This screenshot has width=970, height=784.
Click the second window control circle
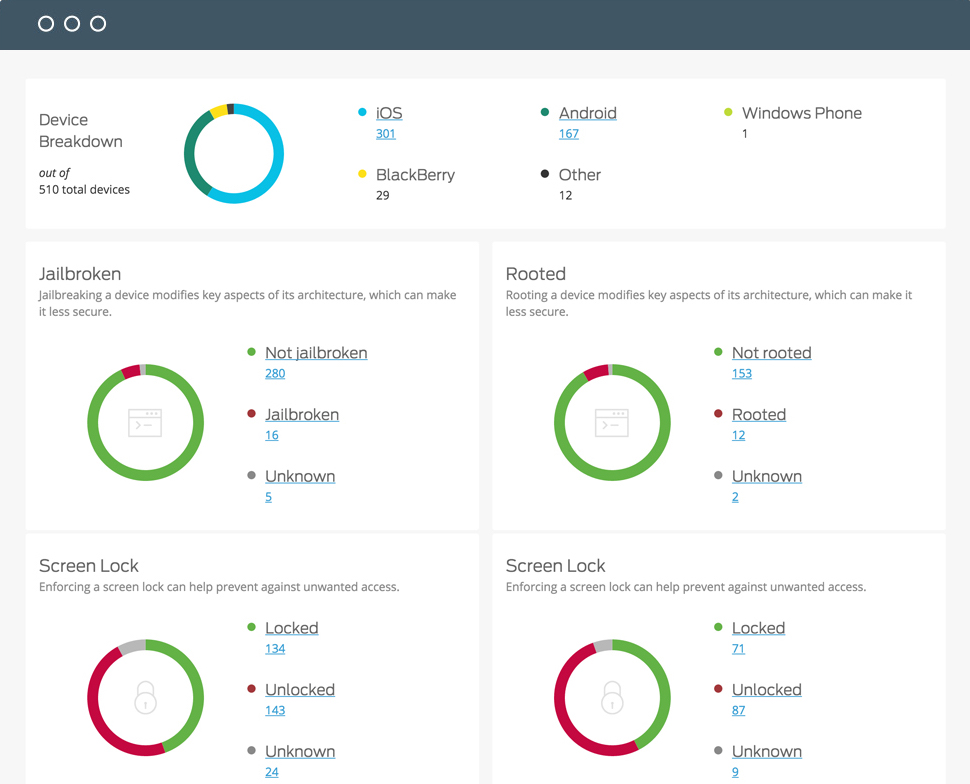click(72, 24)
